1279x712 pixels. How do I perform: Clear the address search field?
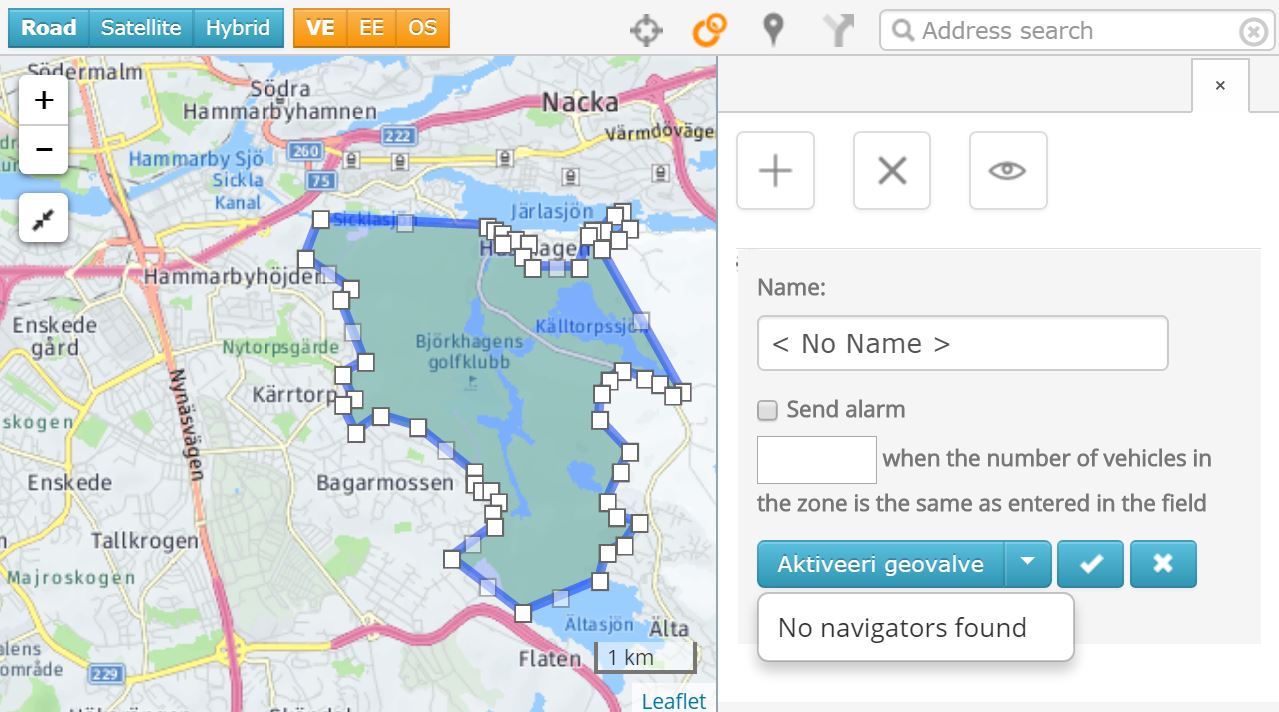pyautogui.click(x=1252, y=32)
